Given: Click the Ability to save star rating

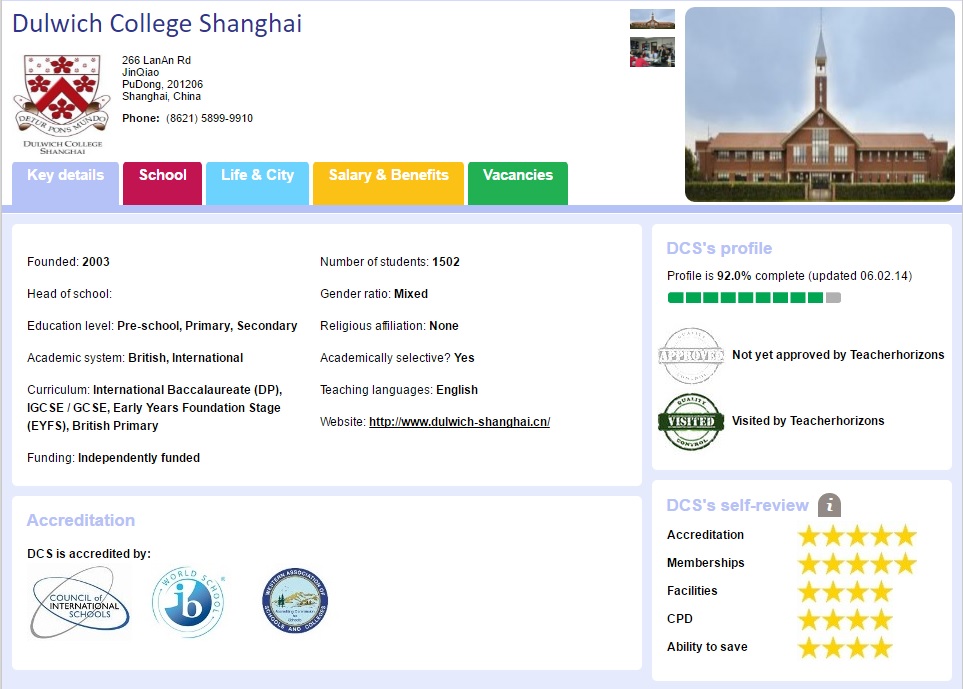Looking at the screenshot, I should [846, 647].
